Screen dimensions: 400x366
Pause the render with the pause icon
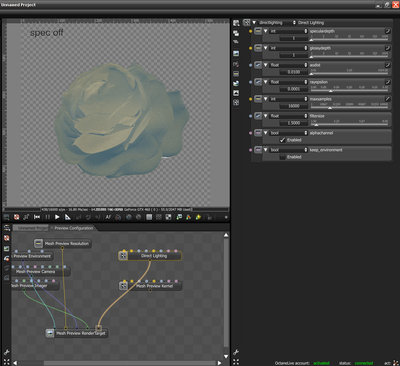47,217
